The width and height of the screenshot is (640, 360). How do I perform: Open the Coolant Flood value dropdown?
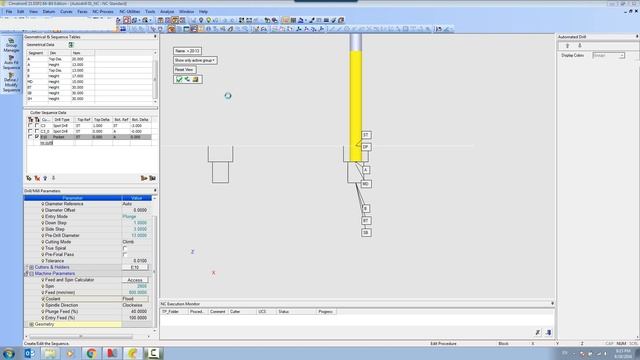(135, 299)
